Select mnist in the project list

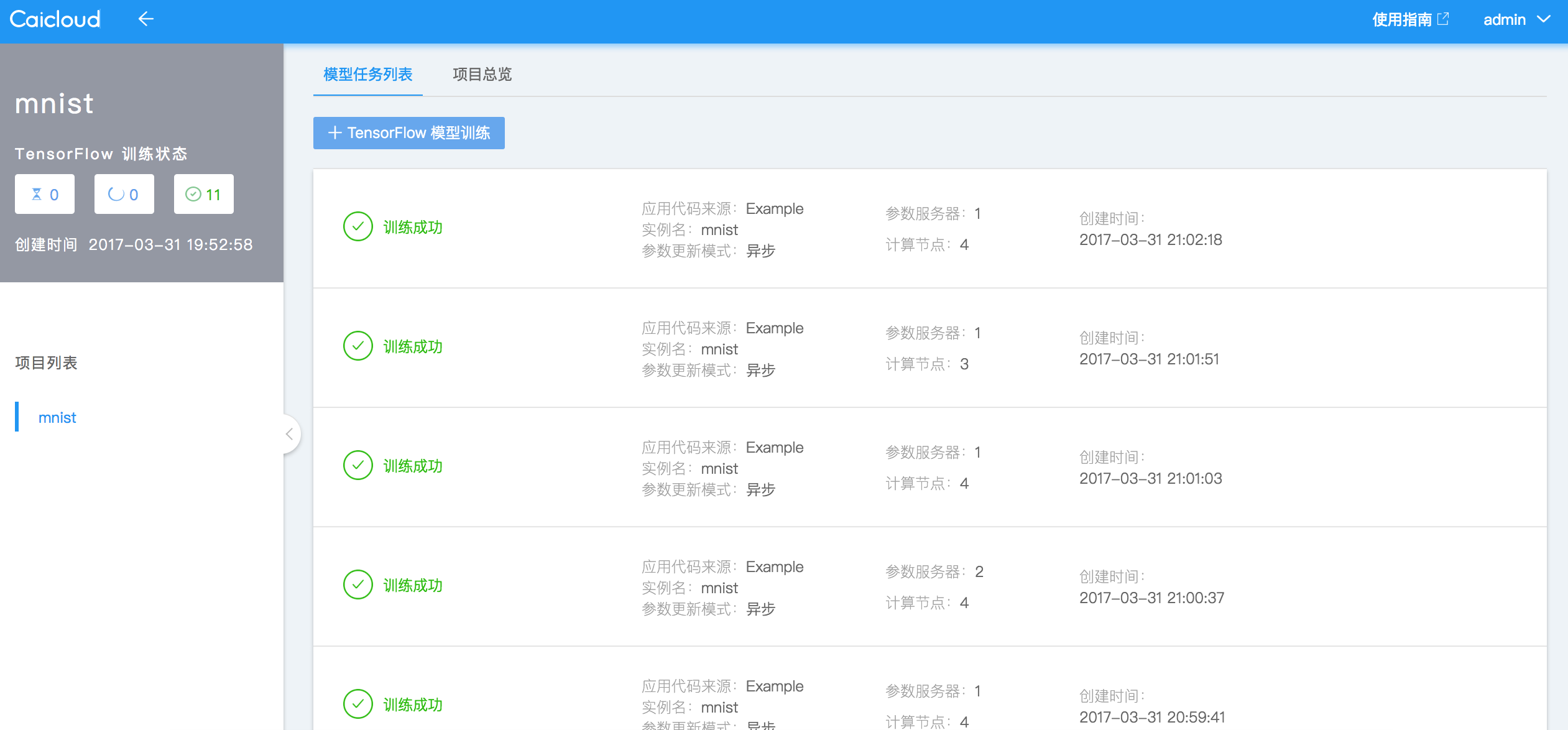click(x=57, y=417)
